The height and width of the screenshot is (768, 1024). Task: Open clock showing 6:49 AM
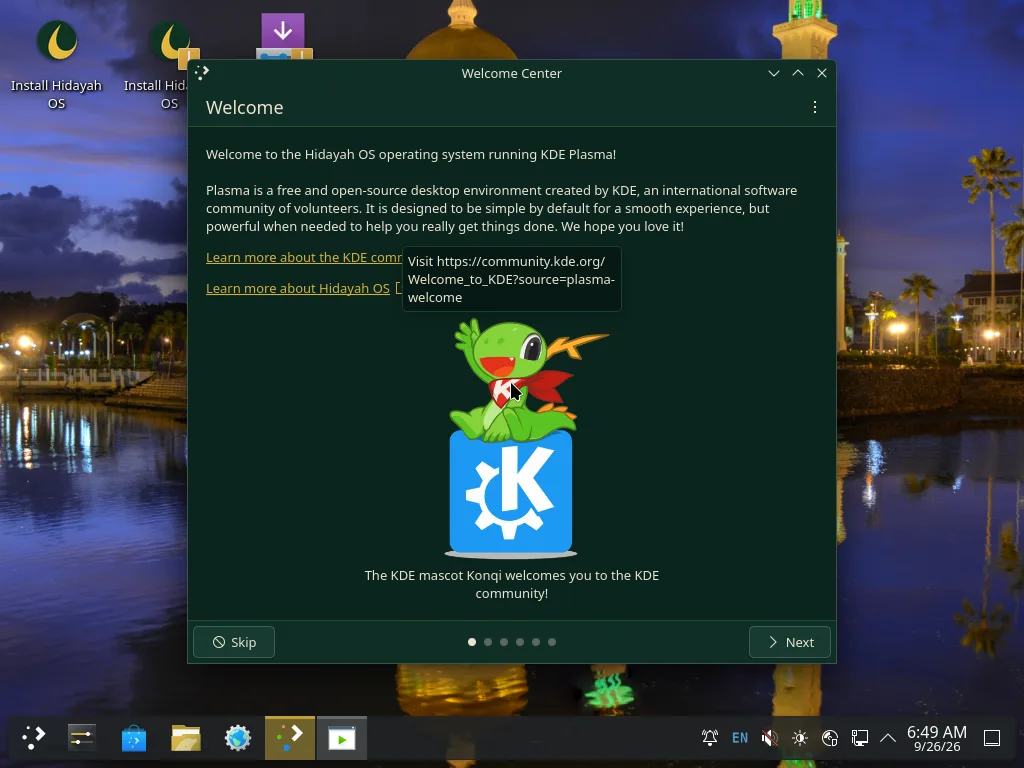click(936, 738)
